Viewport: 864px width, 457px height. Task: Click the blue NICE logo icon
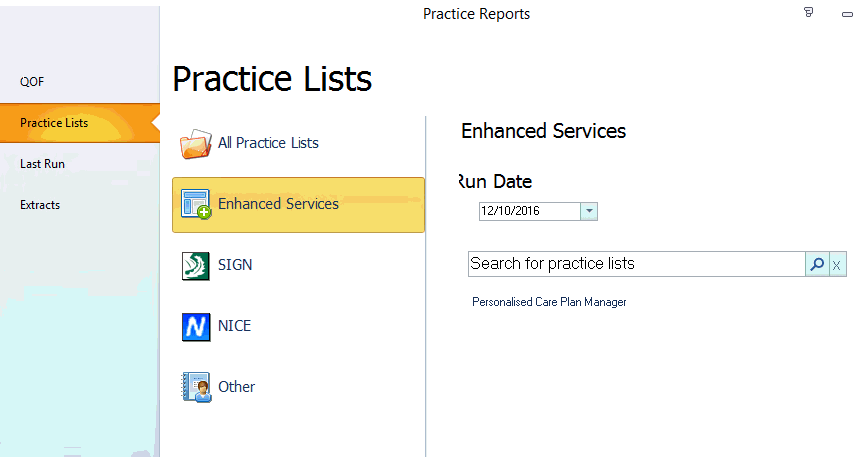coord(196,327)
